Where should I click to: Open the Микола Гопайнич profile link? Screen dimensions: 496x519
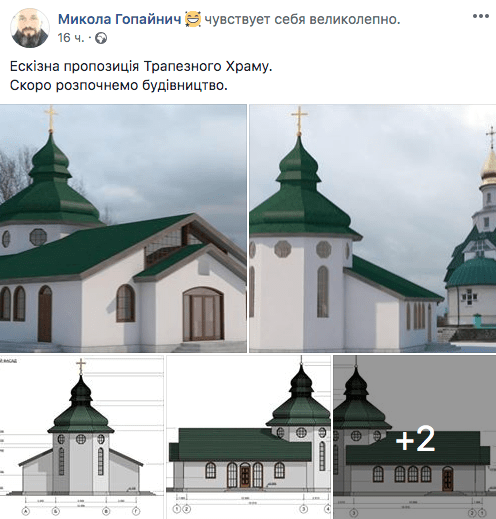click(x=119, y=19)
